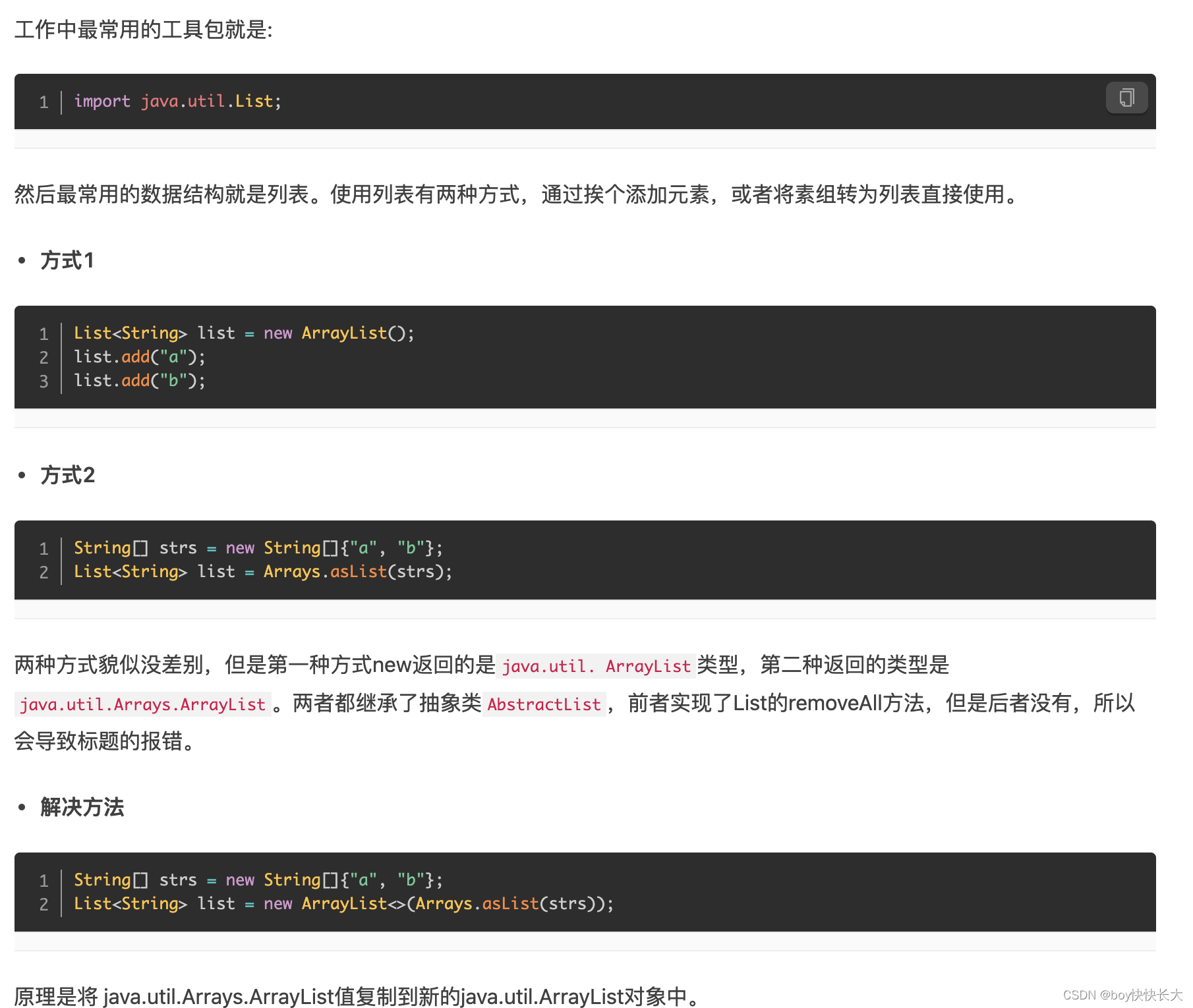Viewport: 1193px width, 1008px height.
Task: Click the list.add("a"); code line
Action: coord(140,357)
